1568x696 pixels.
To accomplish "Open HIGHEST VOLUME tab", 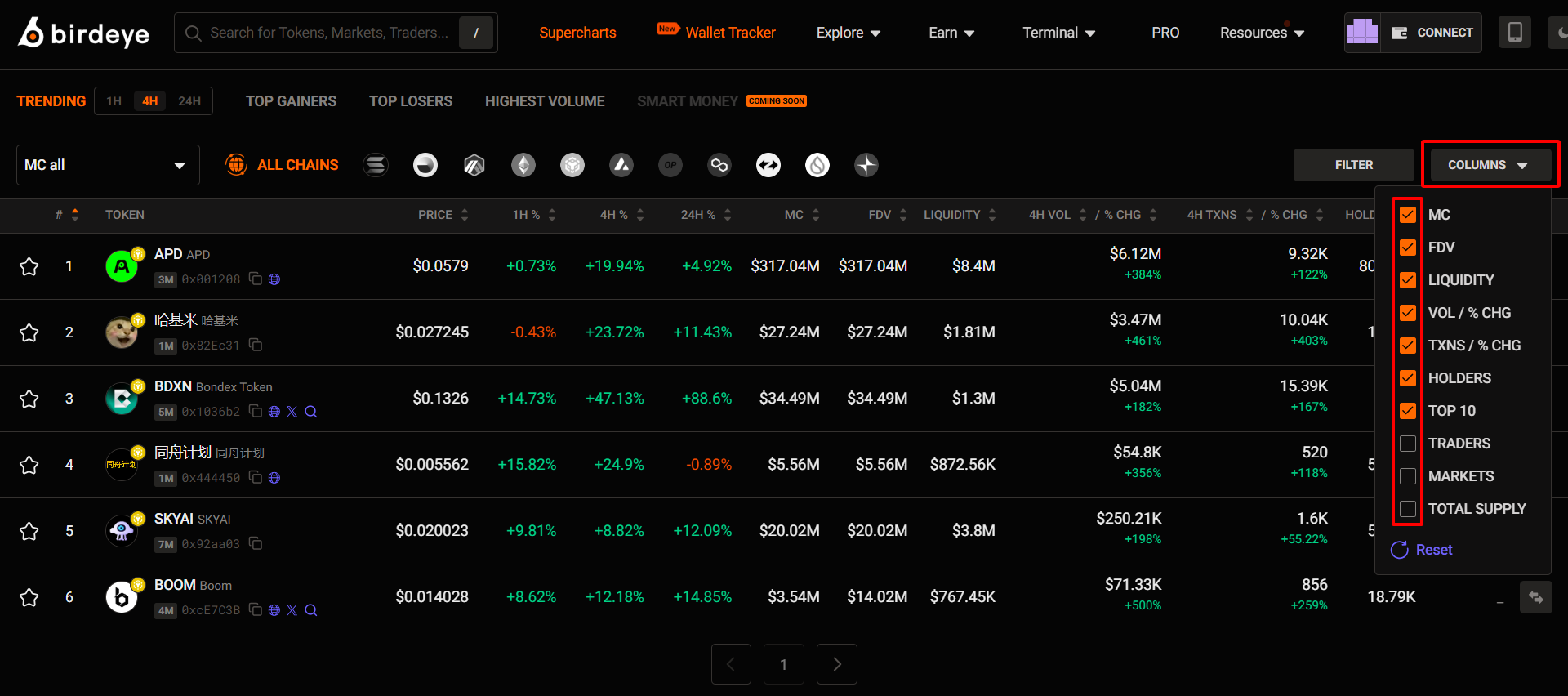I will (545, 101).
